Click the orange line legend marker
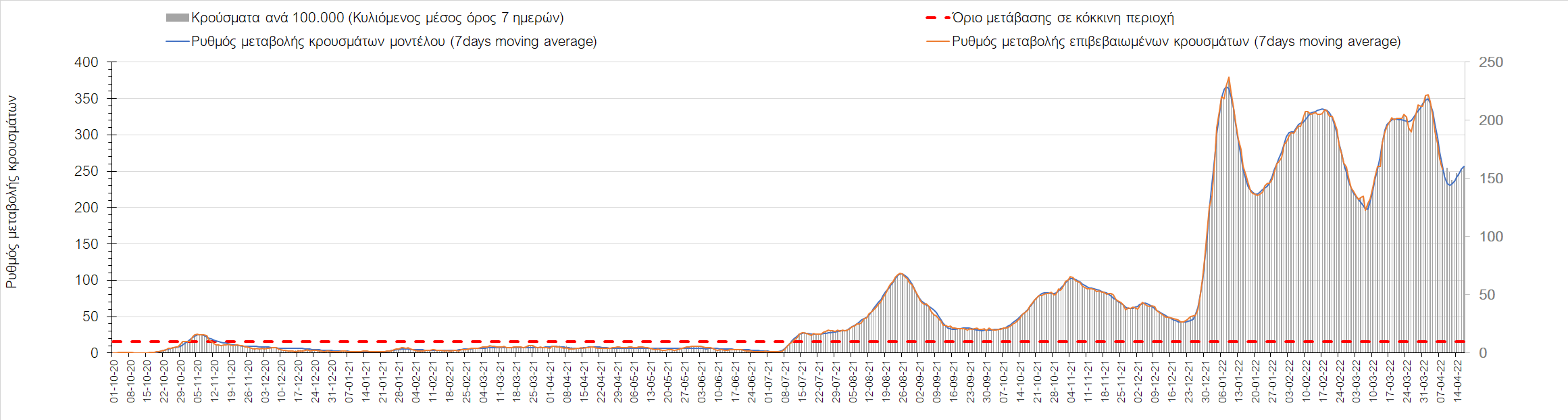Image resolution: width=1568 pixels, height=420 pixels. pos(937,42)
